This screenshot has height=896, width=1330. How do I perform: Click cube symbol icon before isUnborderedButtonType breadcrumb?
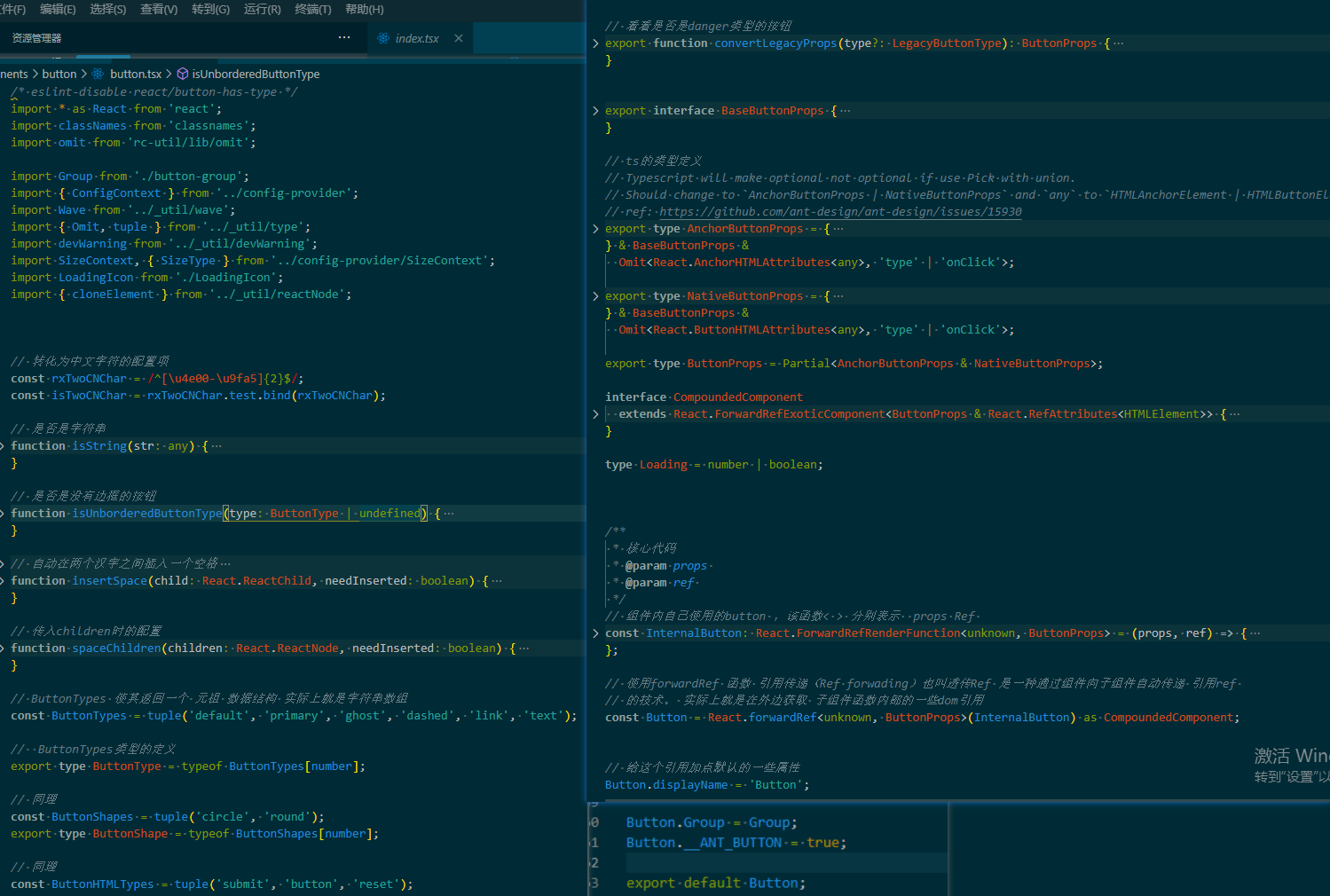point(183,74)
